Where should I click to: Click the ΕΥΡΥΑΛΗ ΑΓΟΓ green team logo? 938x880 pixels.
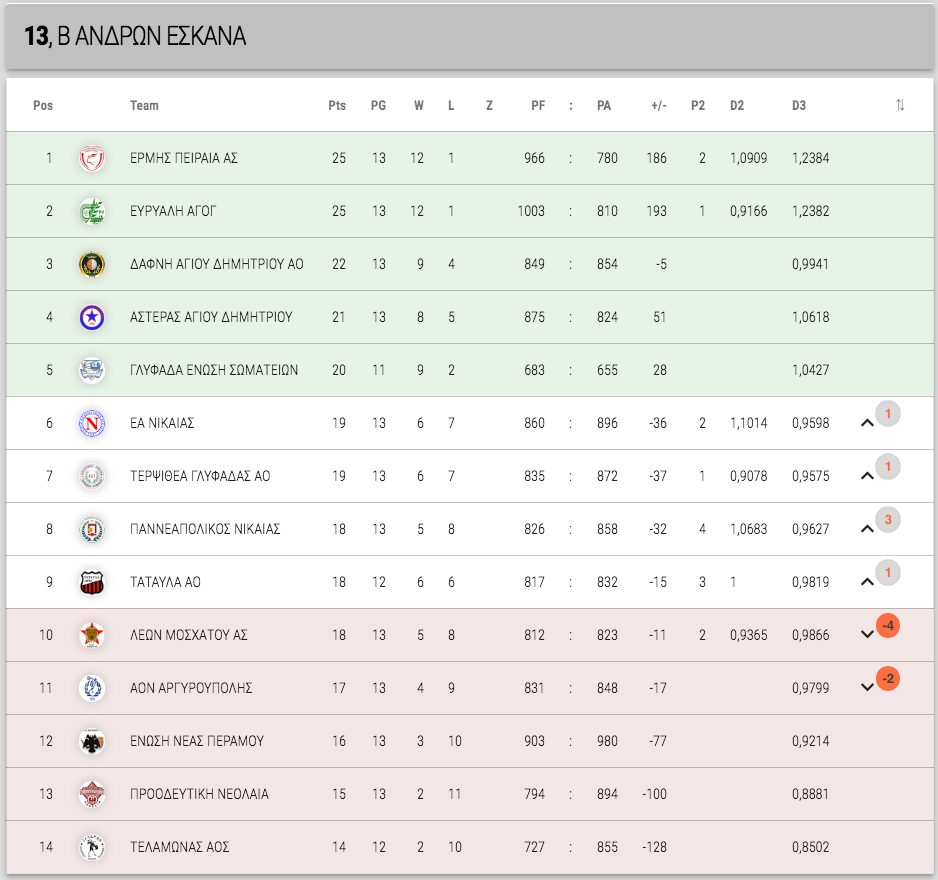tap(92, 211)
